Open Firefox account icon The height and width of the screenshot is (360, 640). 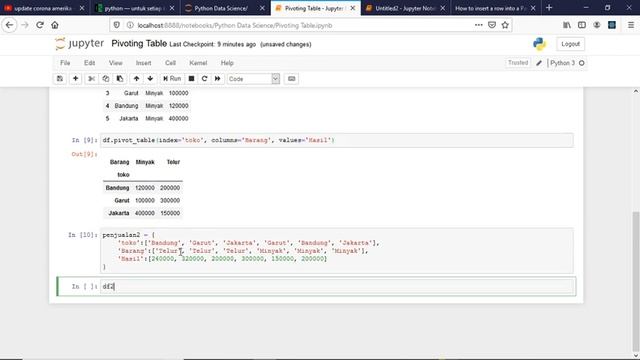(x=597, y=25)
